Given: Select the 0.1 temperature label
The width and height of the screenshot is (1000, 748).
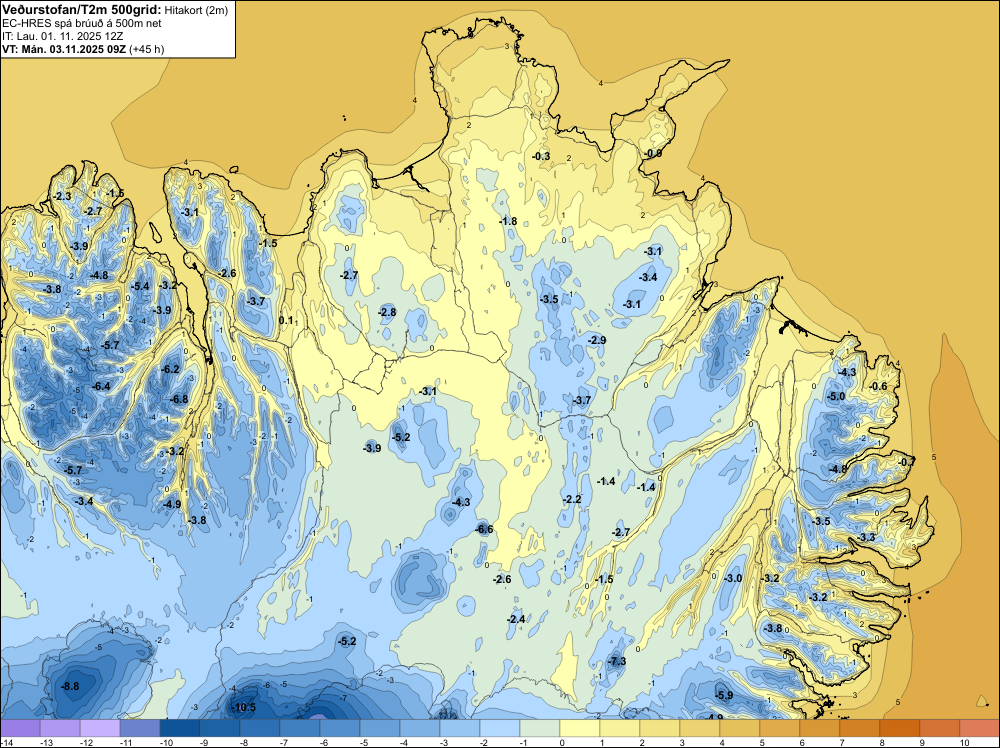Looking at the screenshot, I should click(x=286, y=320).
